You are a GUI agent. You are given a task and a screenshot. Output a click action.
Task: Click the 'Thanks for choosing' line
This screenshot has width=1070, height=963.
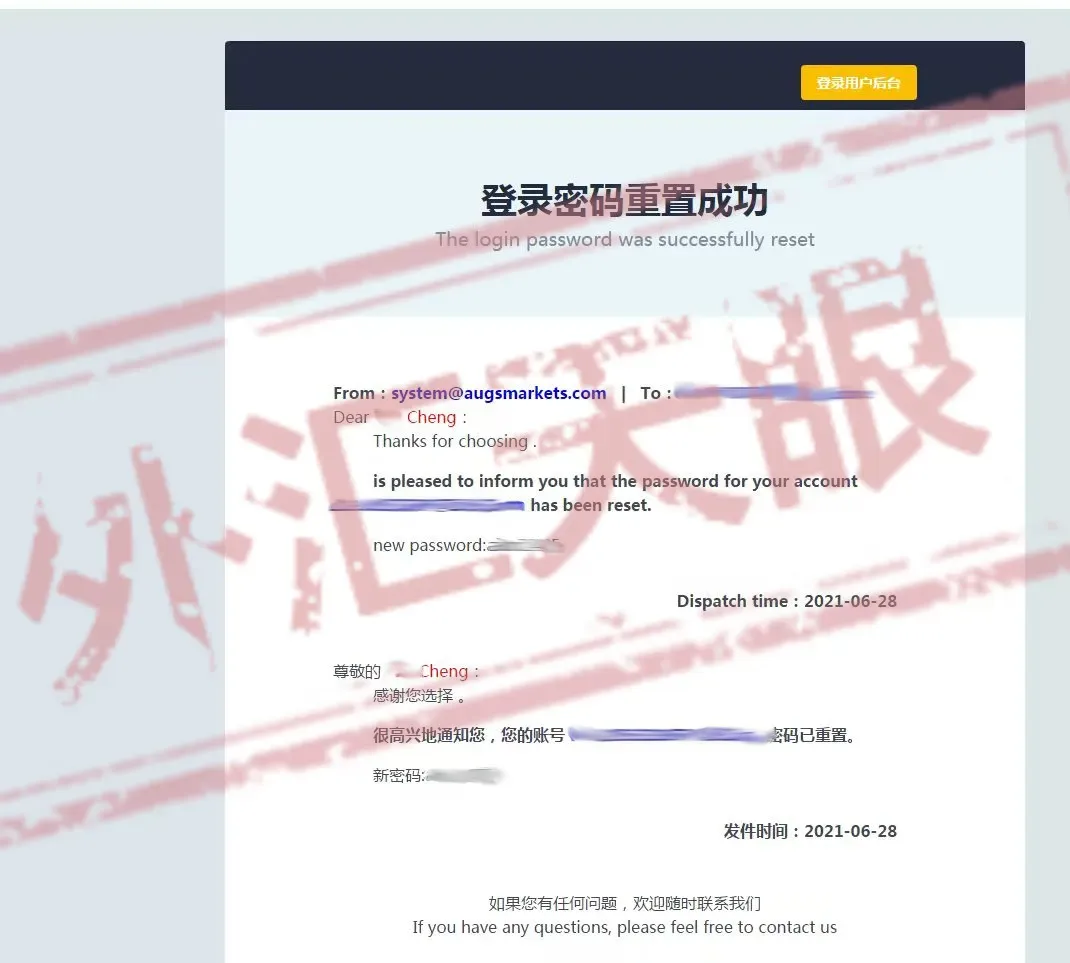click(454, 442)
